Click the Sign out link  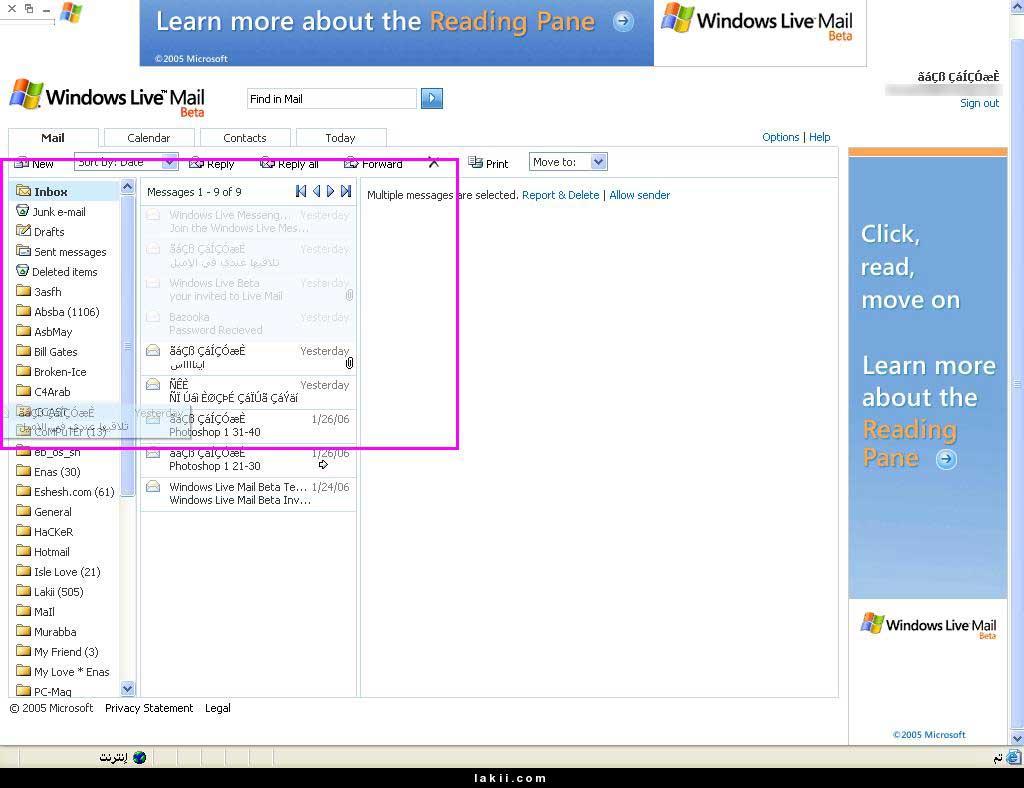[979, 103]
